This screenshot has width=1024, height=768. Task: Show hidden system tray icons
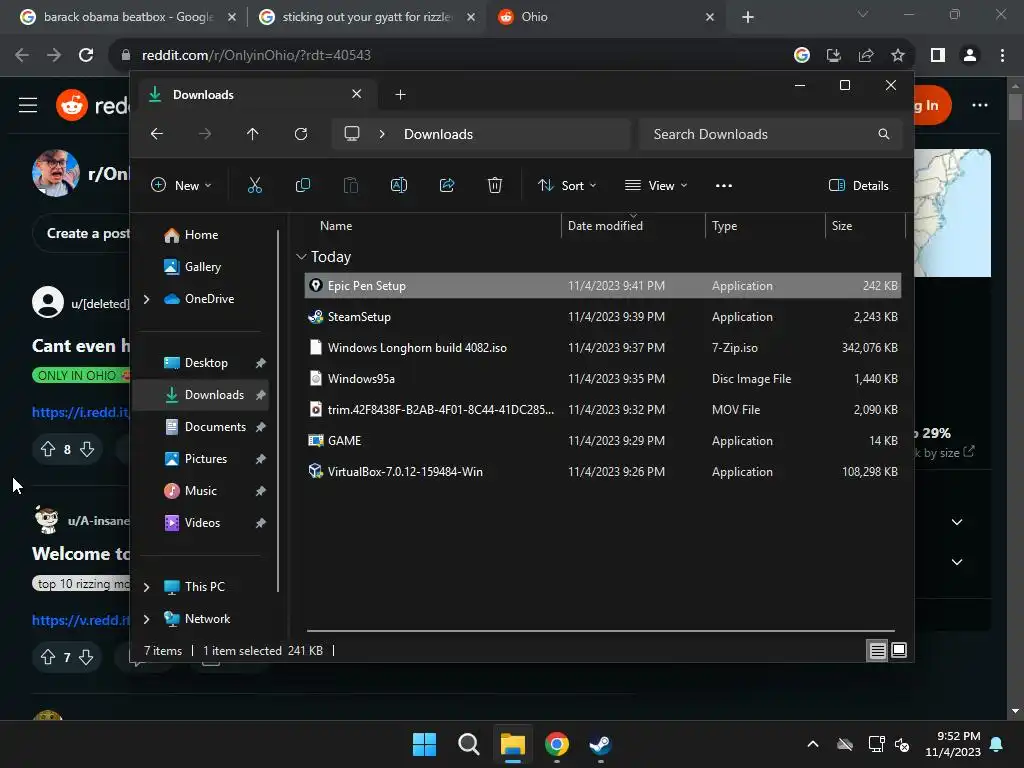[x=813, y=744]
